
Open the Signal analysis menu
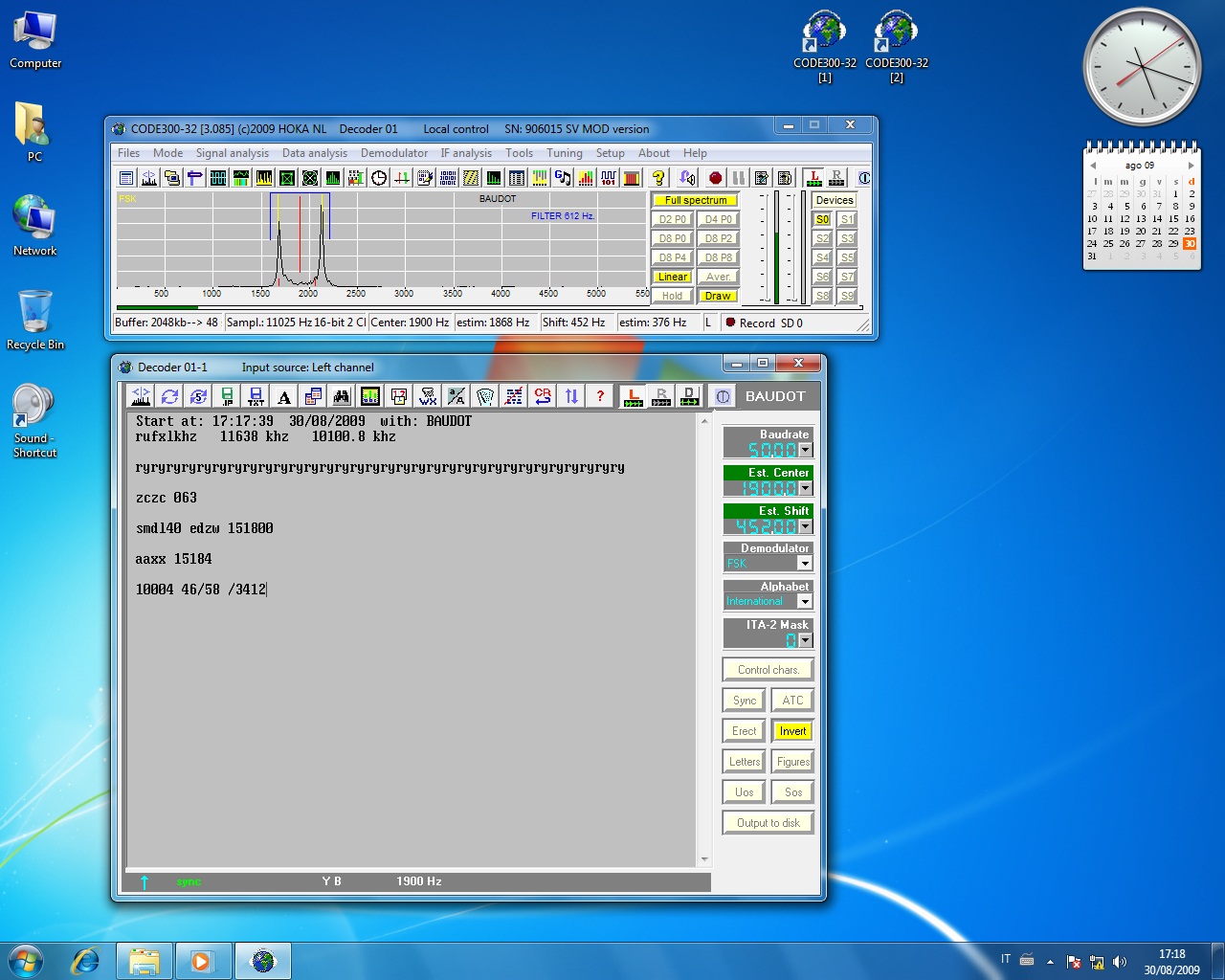[233, 153]
